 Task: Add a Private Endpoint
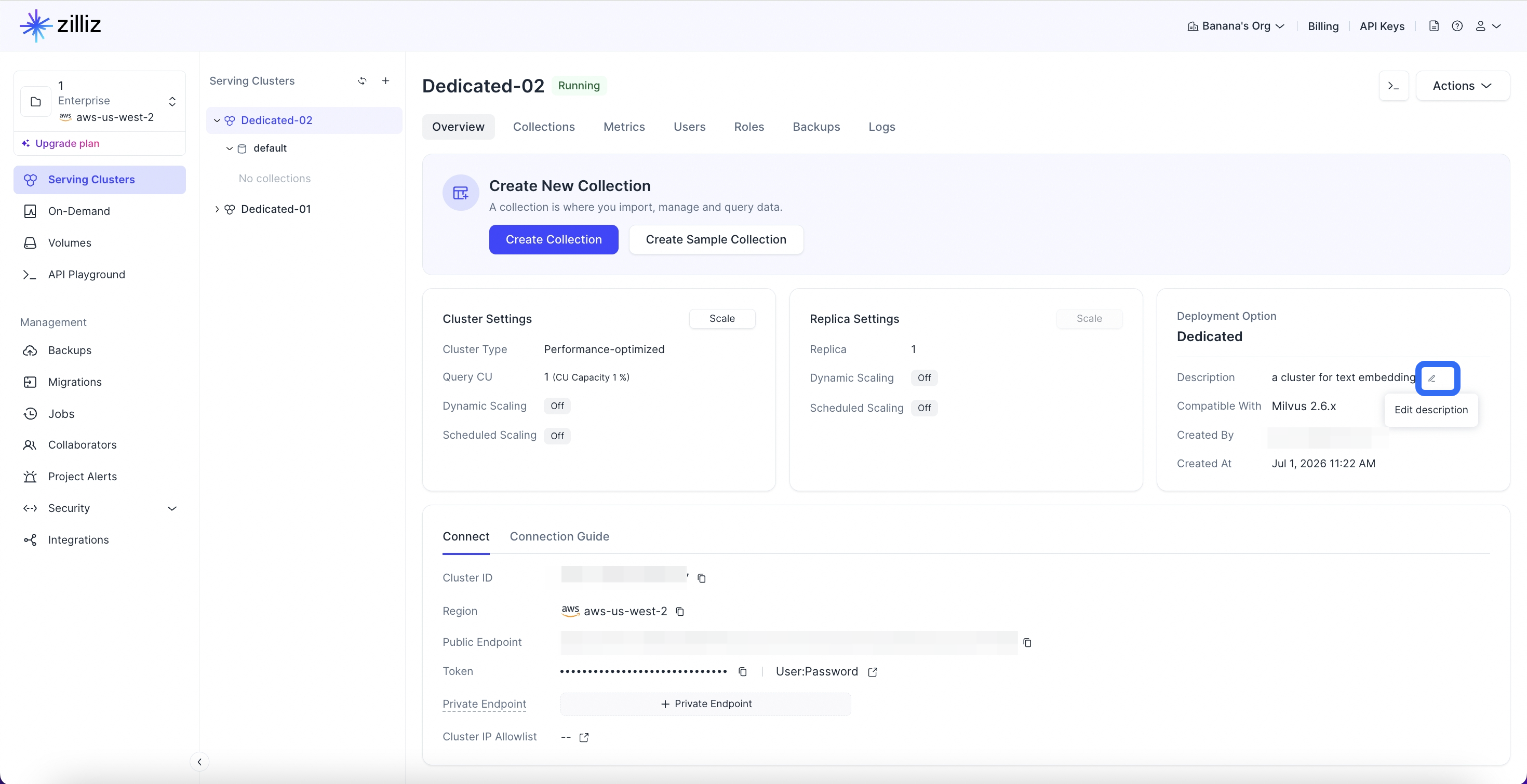tap(705, 704)
